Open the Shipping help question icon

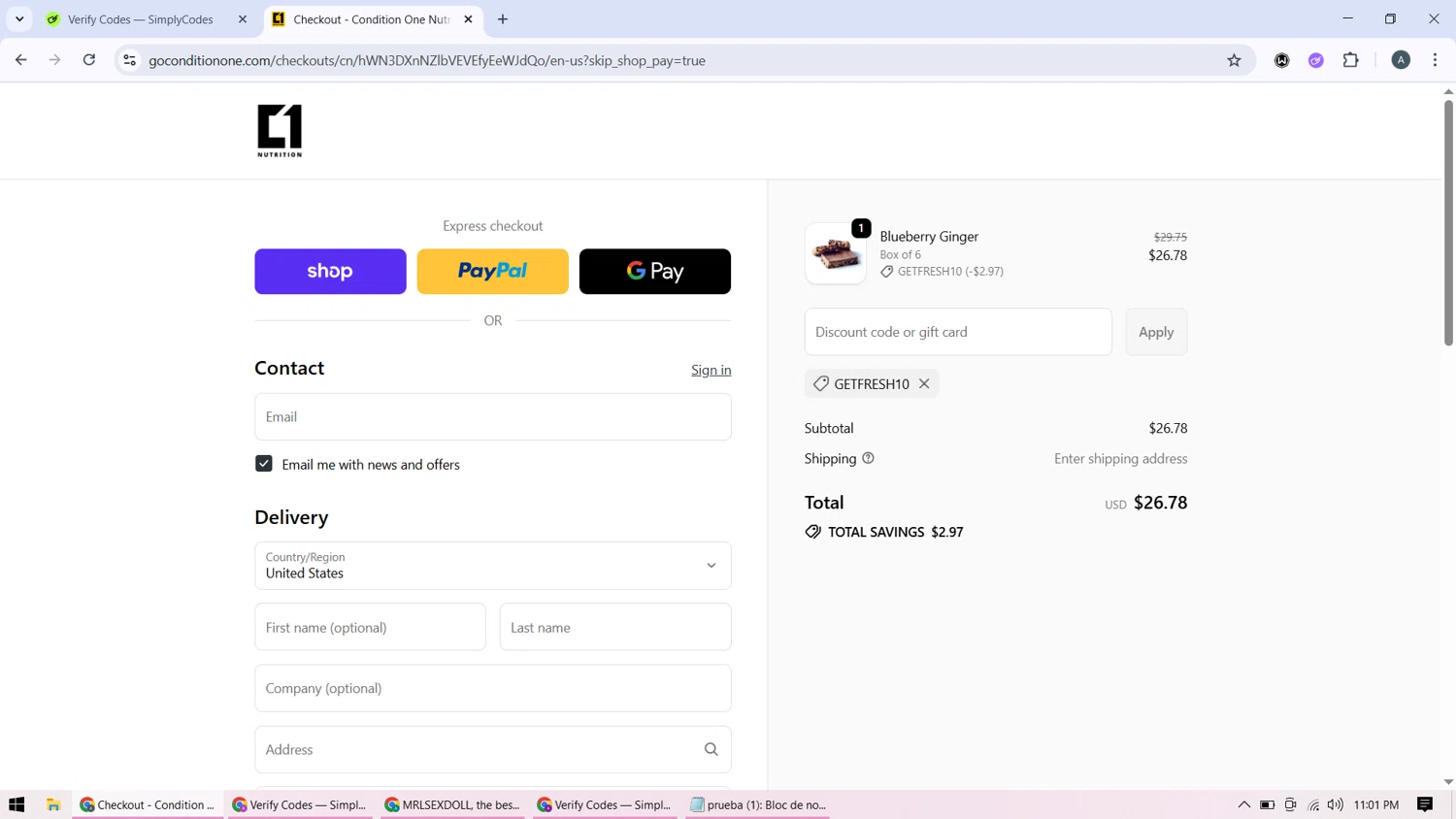pos(868,458)
